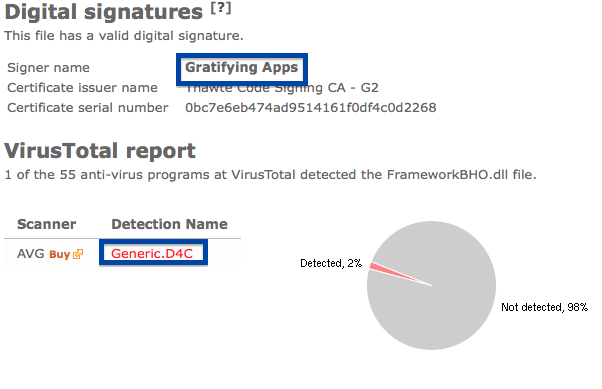This screenshot has height=389, width=602.
Task: Click the VirusTotal report heading
Action: tap(100, 151)
